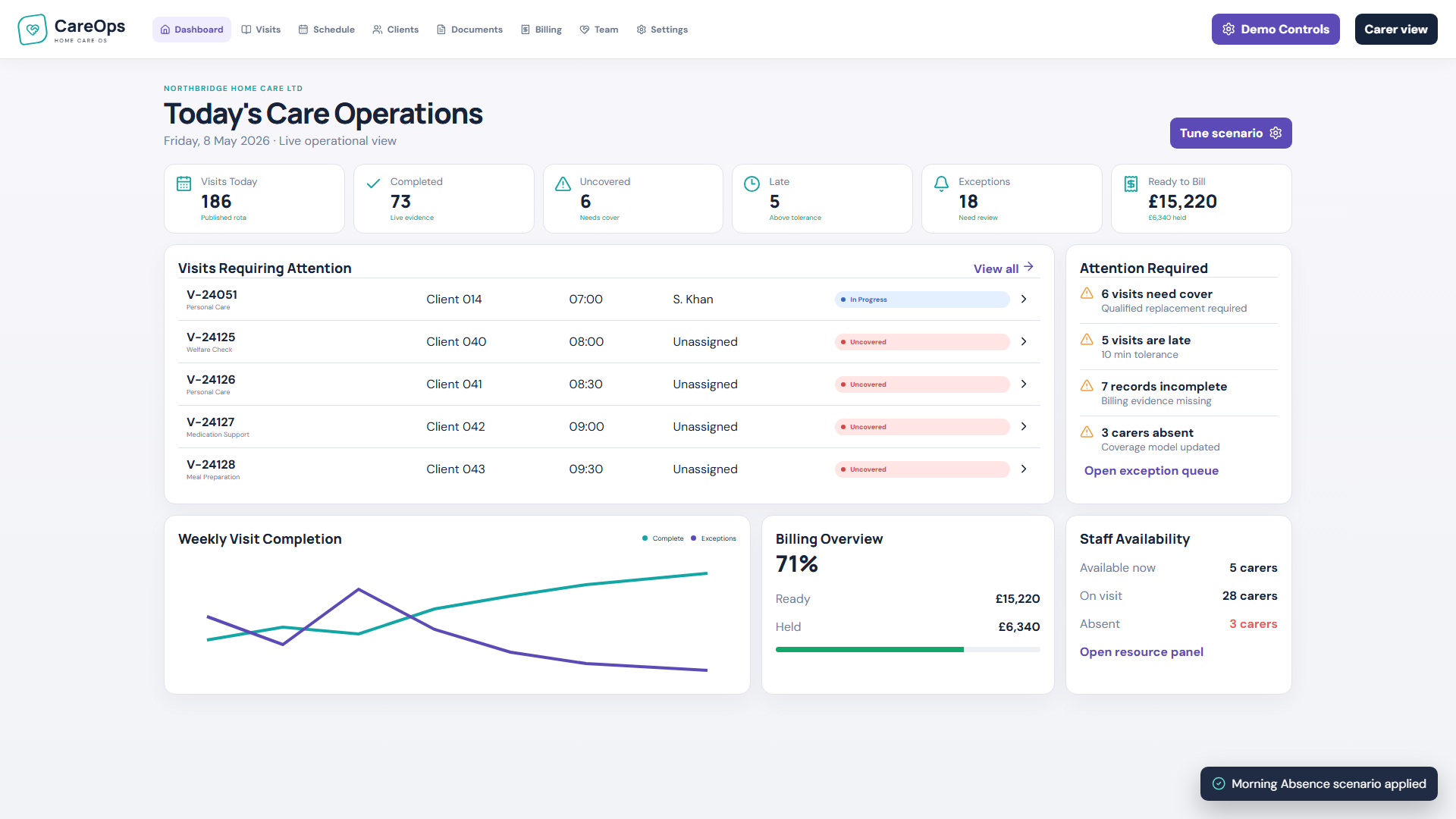Open the Team nav tab
This screenshot has height=819, width=1456.
(x=599, y=30)
